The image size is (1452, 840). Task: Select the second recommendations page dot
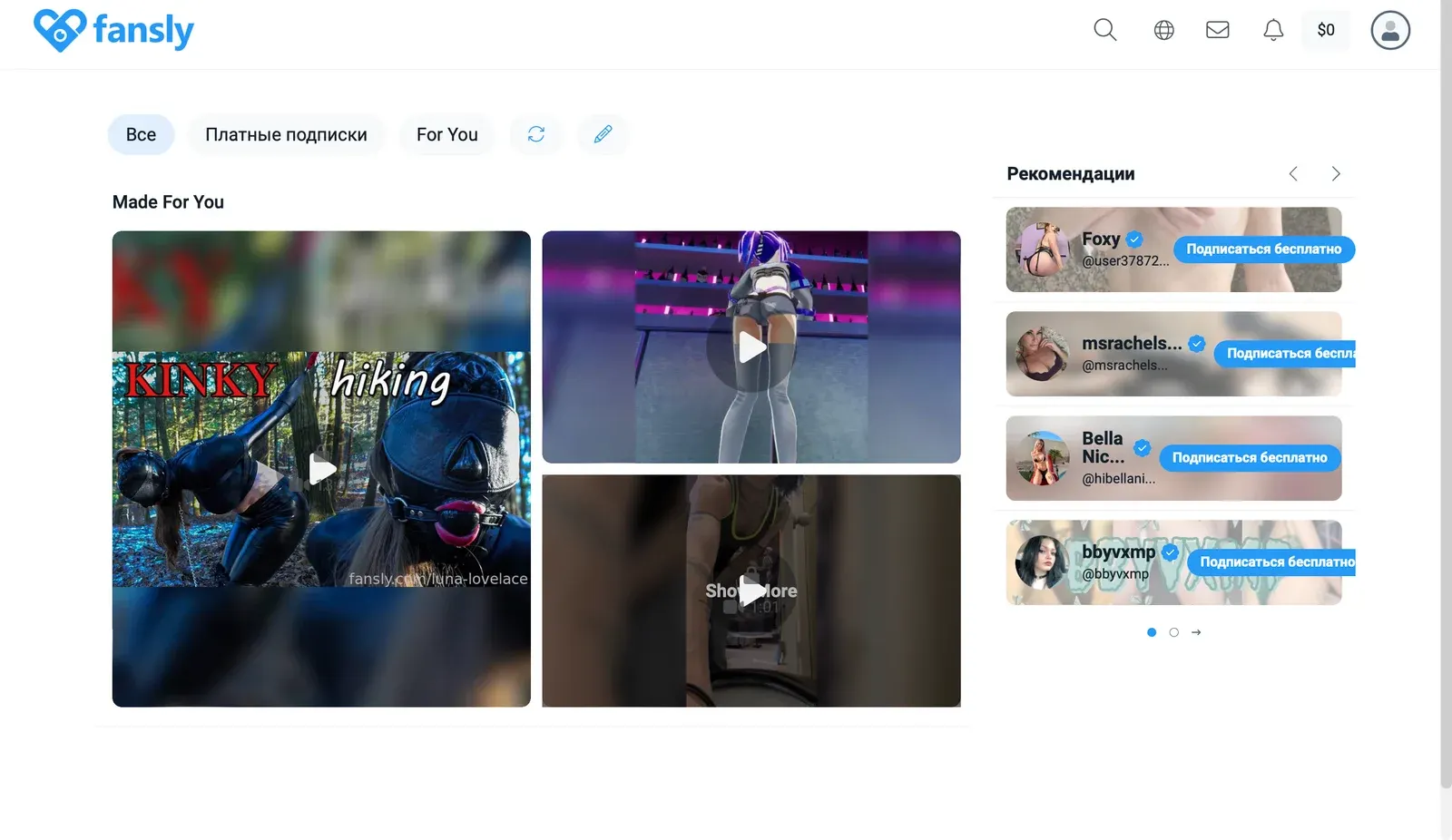1173,632
